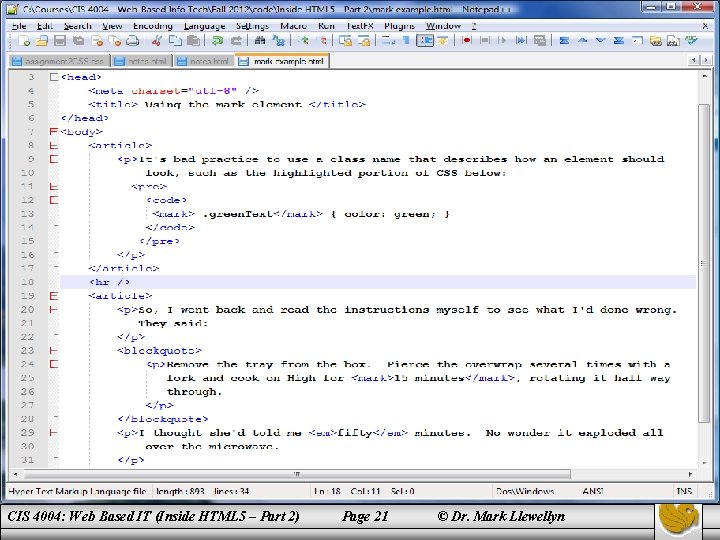Toggle INS insert mode in status bar
Screen dimensions: 720x540
(684, 491)
